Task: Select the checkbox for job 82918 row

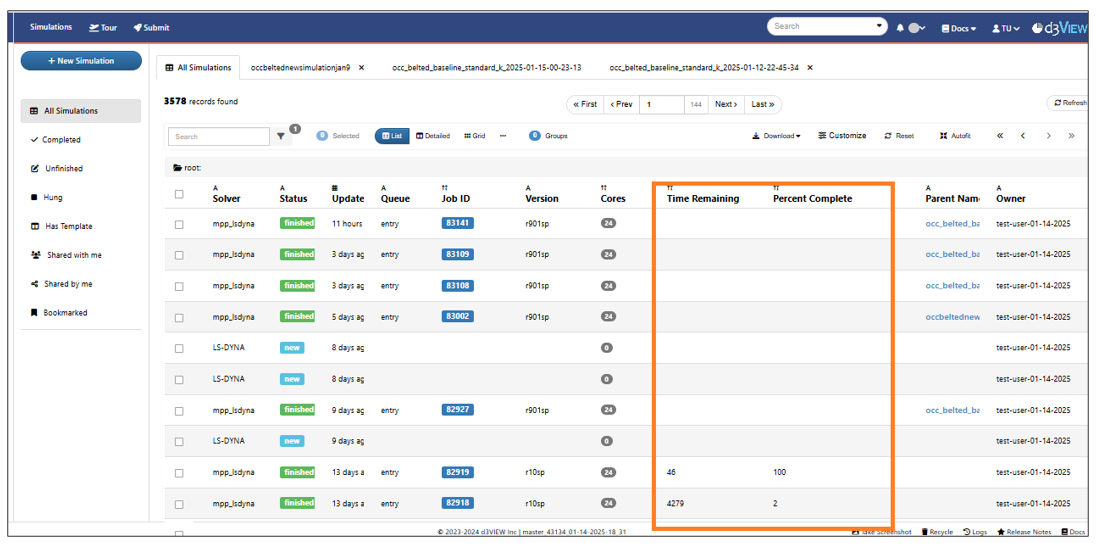Action: pyautogui.click(x=179, y=504)
